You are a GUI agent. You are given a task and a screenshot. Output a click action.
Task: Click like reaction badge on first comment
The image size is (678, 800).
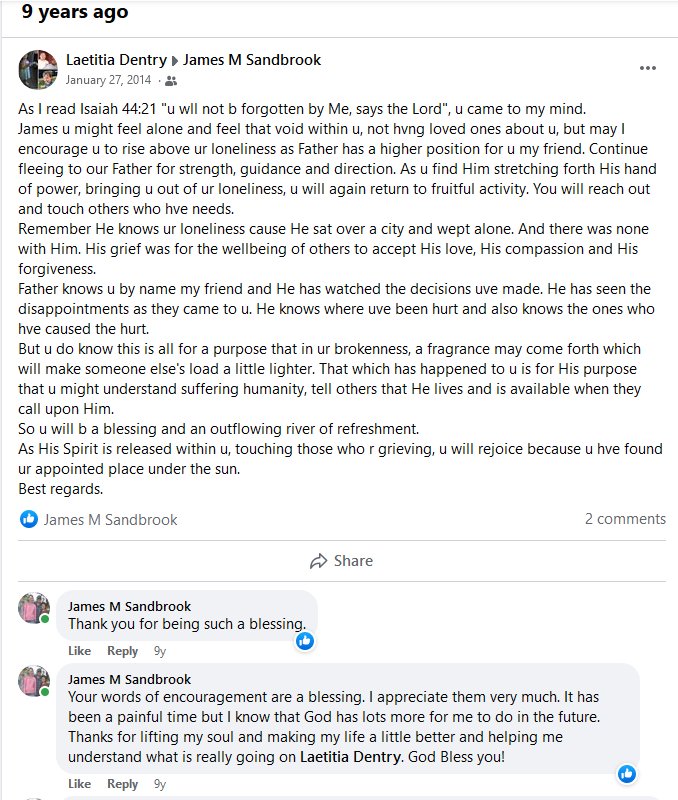pyautogui.click(x=305, y=640)
